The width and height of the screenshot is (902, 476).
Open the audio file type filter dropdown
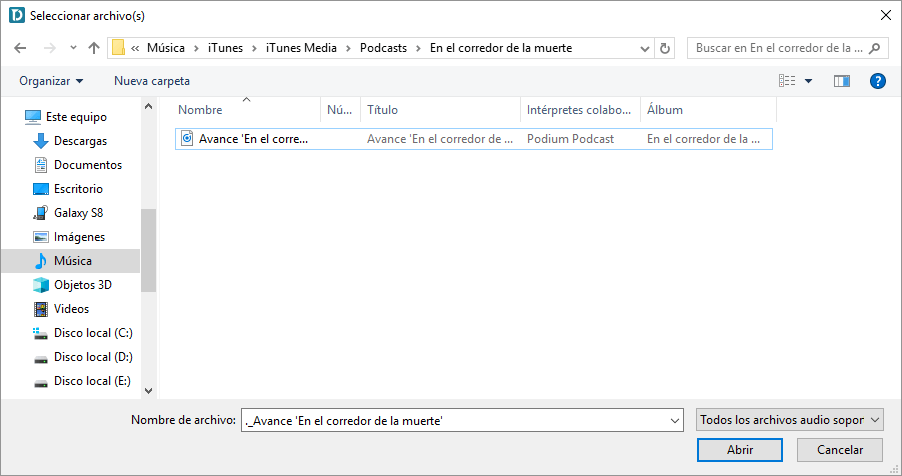(x=789, y=420)
